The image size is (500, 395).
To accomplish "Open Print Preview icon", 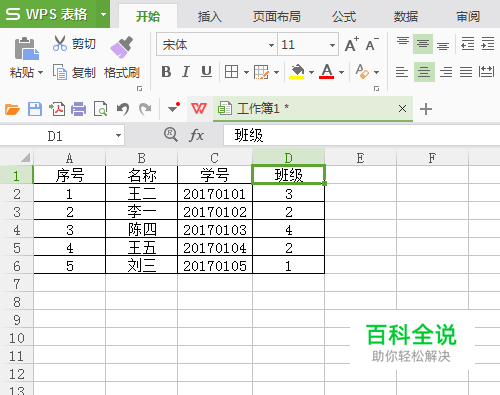I will (x=100, y=109).
